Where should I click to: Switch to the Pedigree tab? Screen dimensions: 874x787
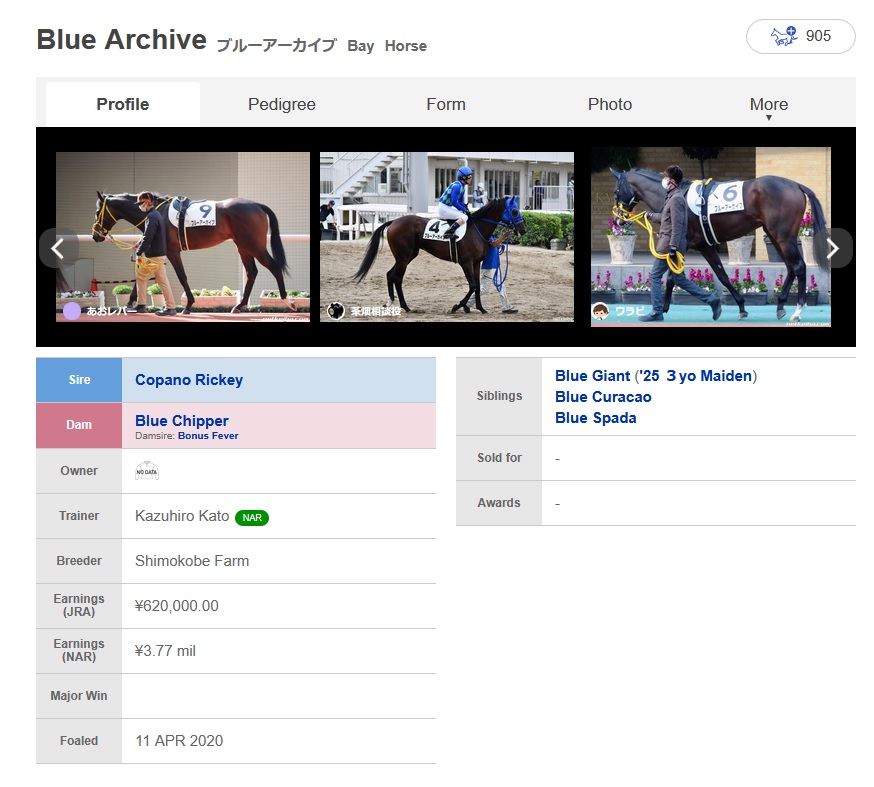281,104
